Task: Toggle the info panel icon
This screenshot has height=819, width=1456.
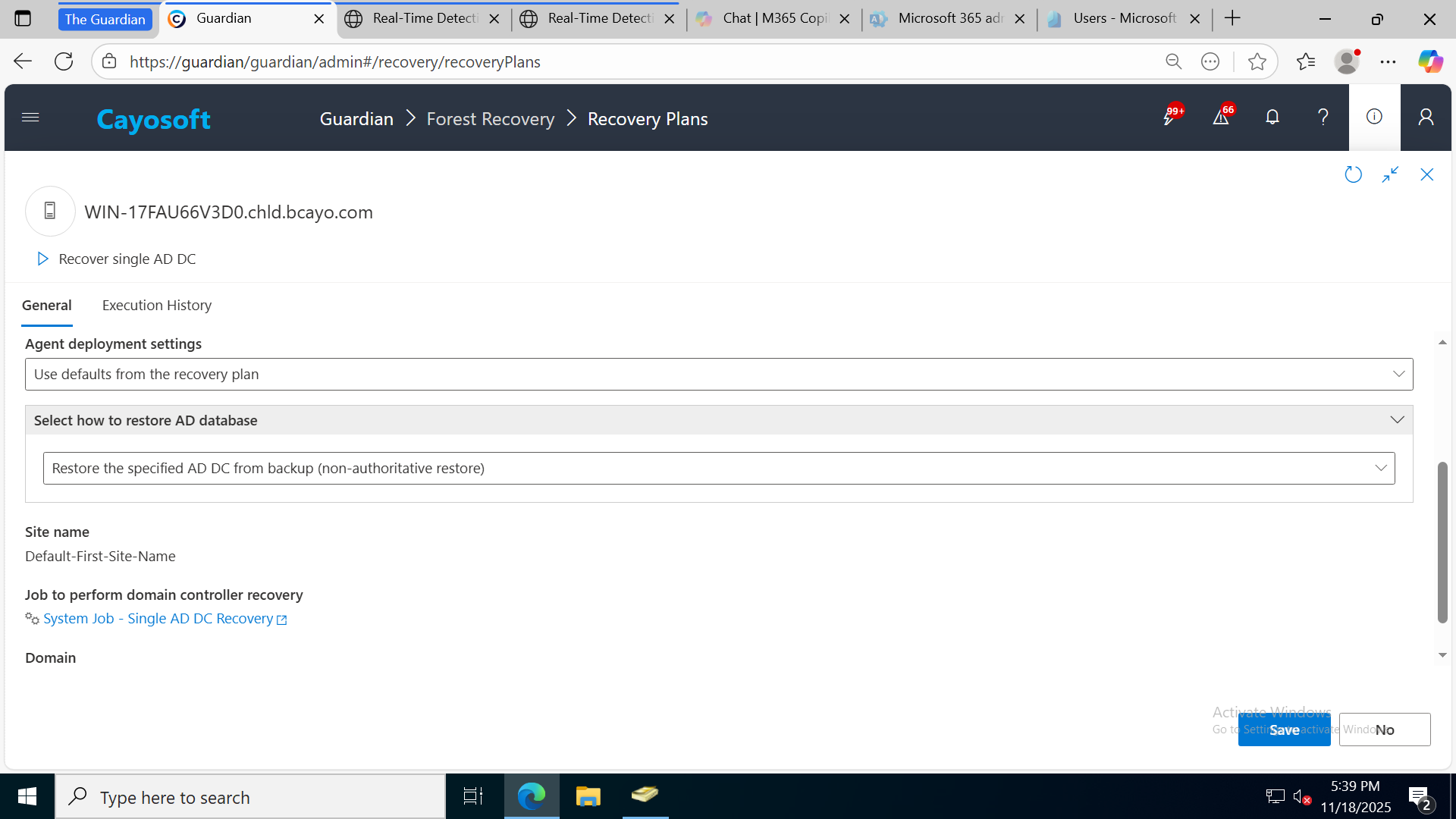Action: tap(1374, 117)
